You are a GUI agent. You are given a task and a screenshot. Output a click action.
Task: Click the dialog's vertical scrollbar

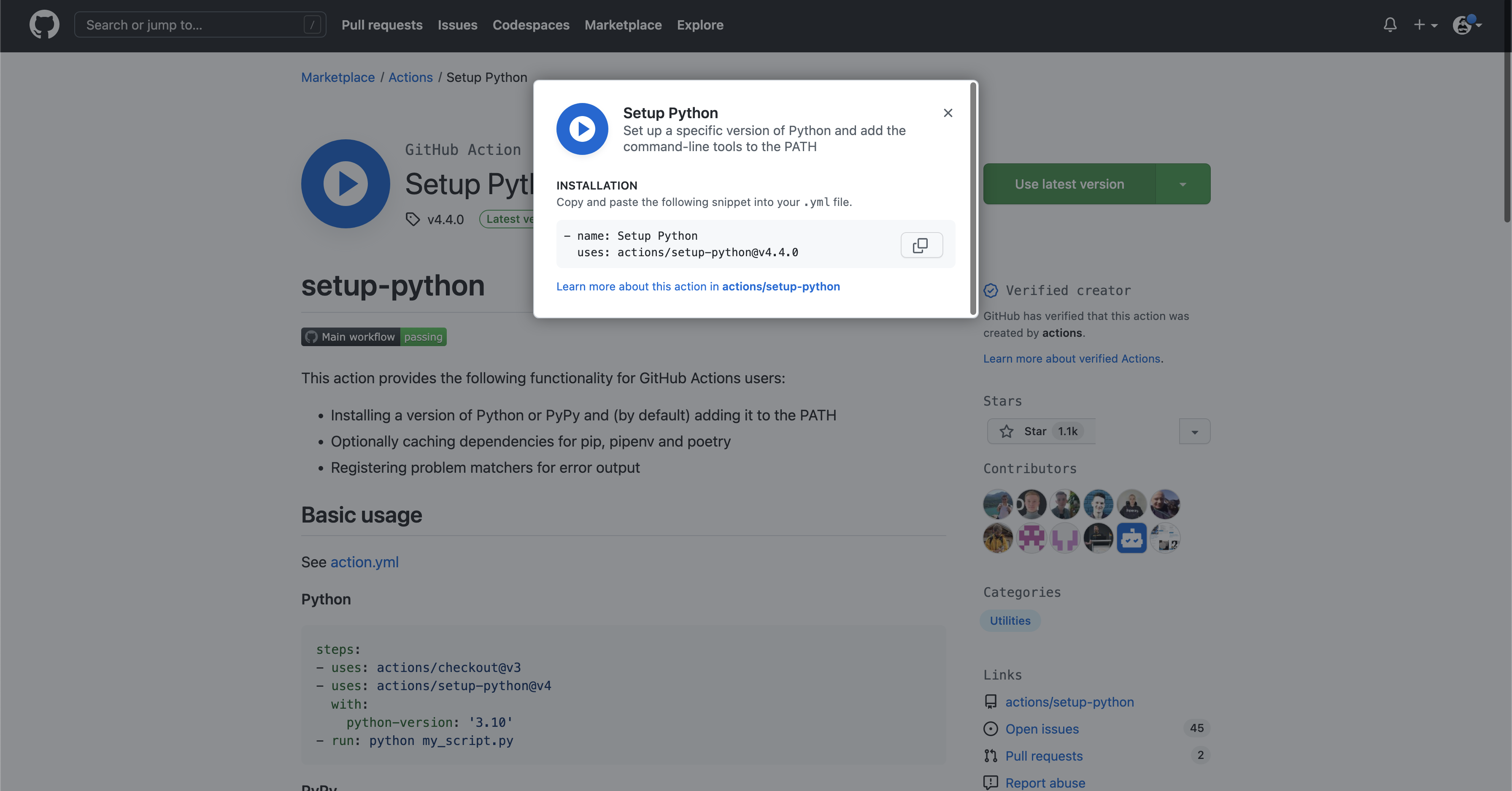coord(972,198)
